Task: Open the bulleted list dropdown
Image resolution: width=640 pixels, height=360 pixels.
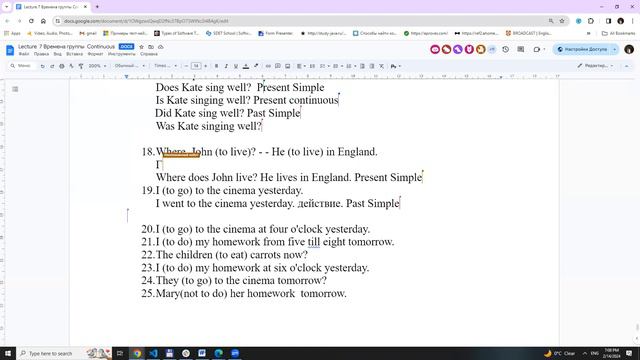Action: pos(338,66)
